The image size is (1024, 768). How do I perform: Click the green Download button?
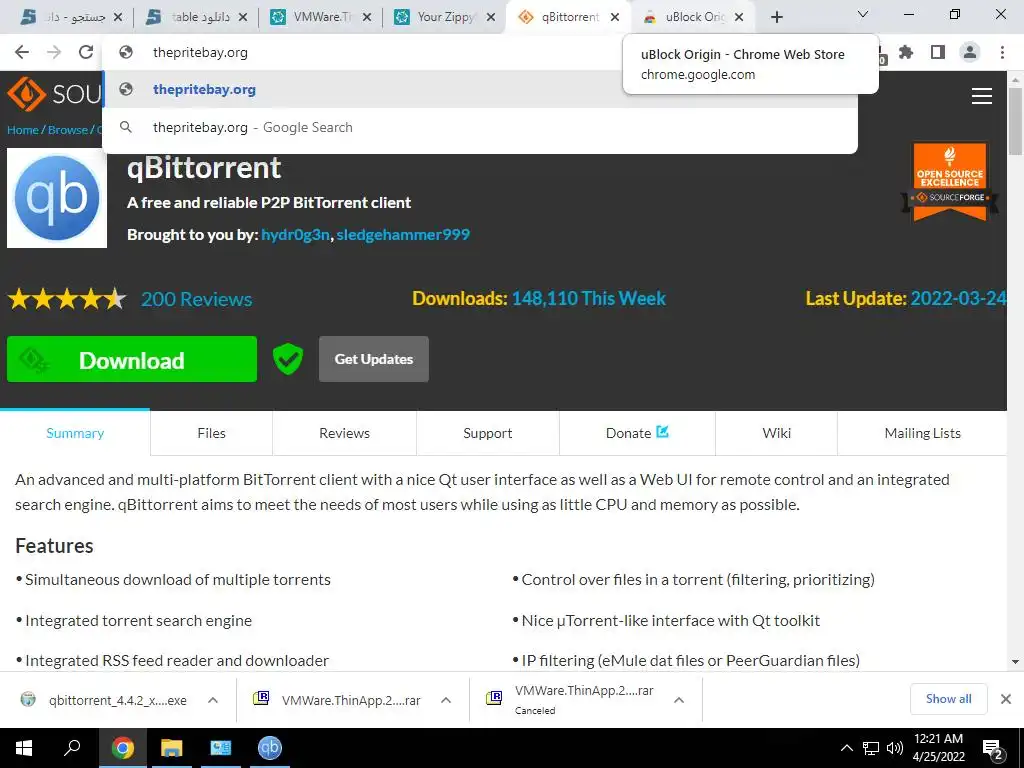[132, 359]
